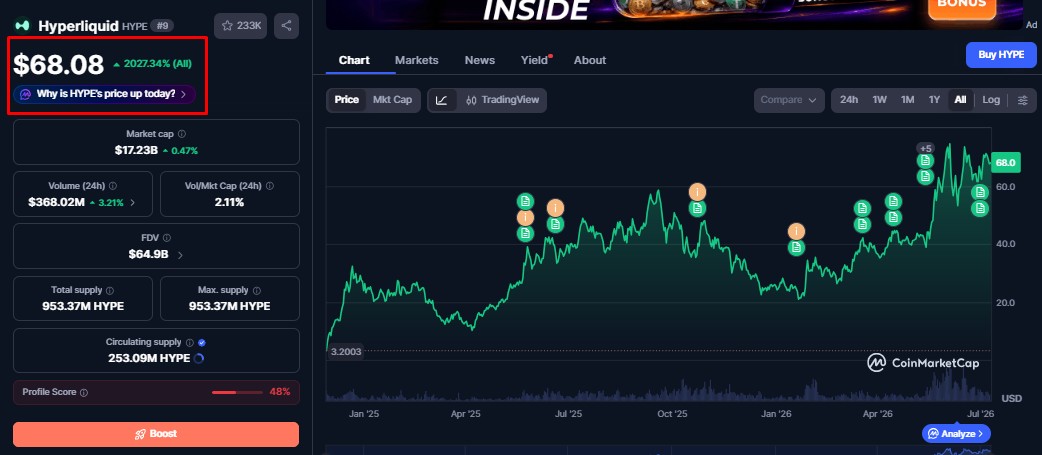Switch to the News tab

pos(480,60)
